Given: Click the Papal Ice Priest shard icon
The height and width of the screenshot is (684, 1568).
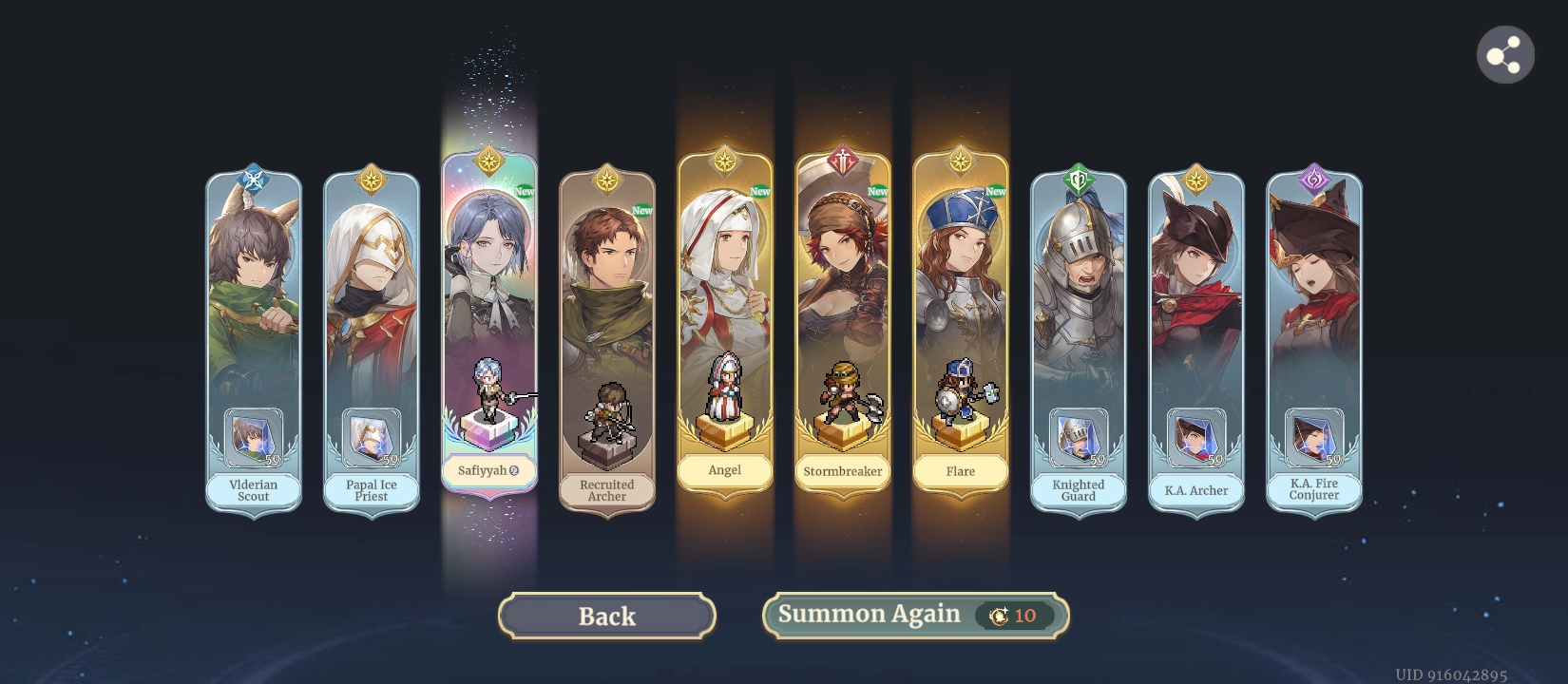Looking at the screenshot, I should point(372,439).
